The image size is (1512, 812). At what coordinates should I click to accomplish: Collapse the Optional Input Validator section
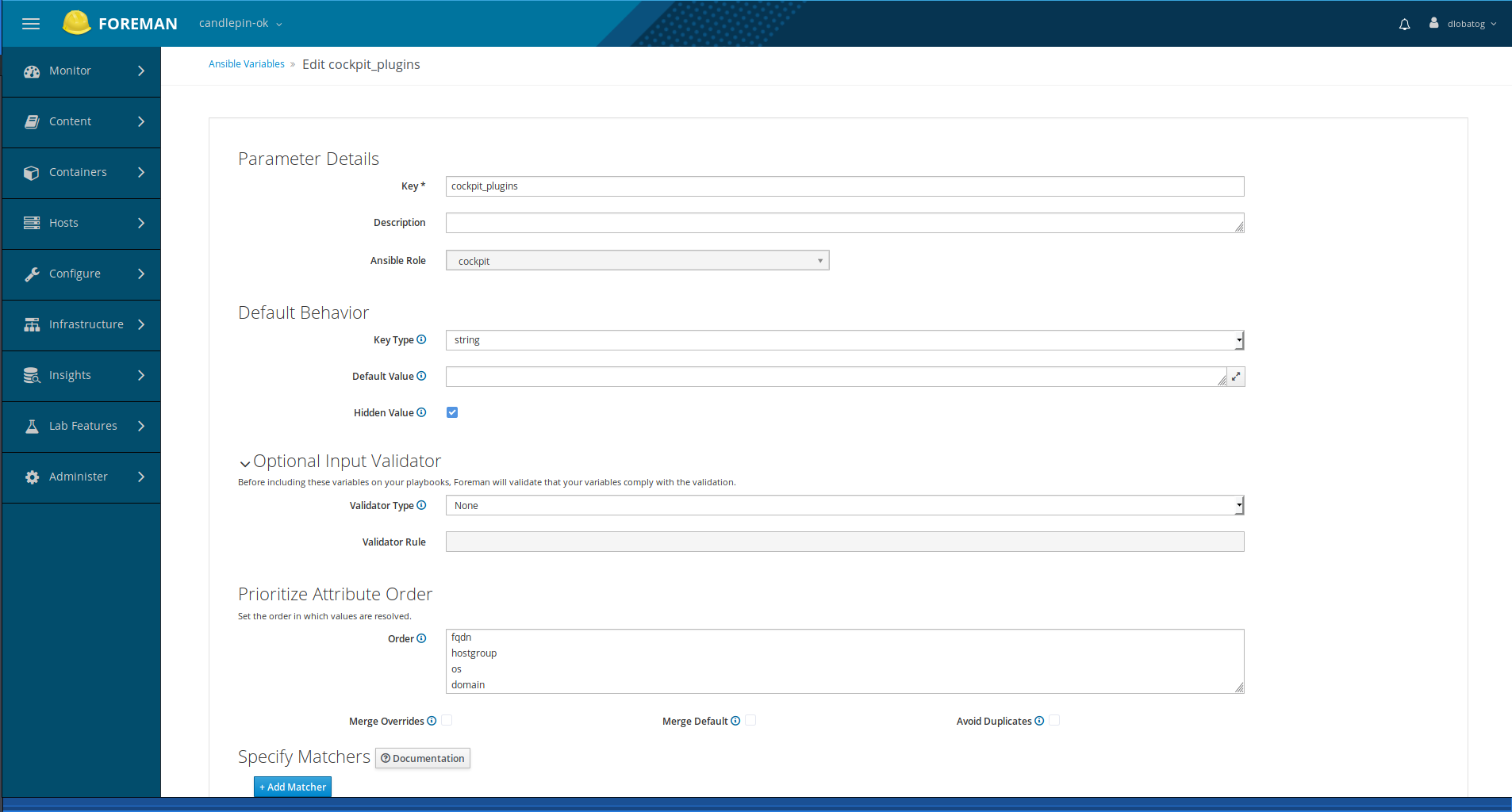click(245, 463)
